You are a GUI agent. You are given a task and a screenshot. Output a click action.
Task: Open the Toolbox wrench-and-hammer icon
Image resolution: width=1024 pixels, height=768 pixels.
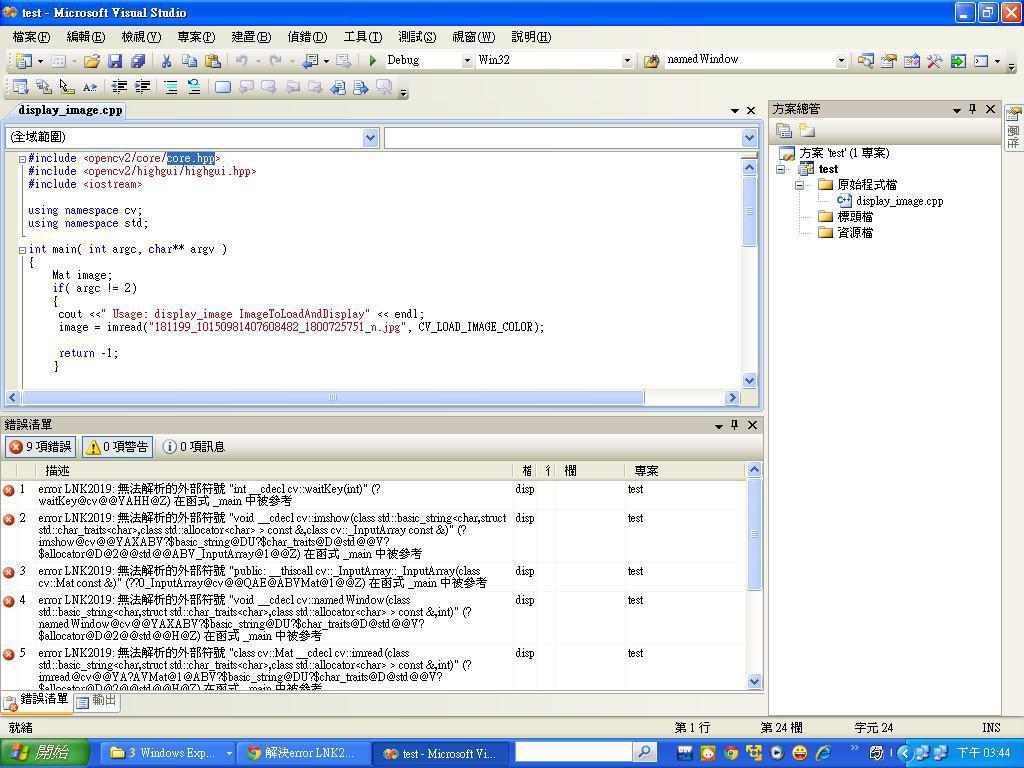(x=934, y=61)
